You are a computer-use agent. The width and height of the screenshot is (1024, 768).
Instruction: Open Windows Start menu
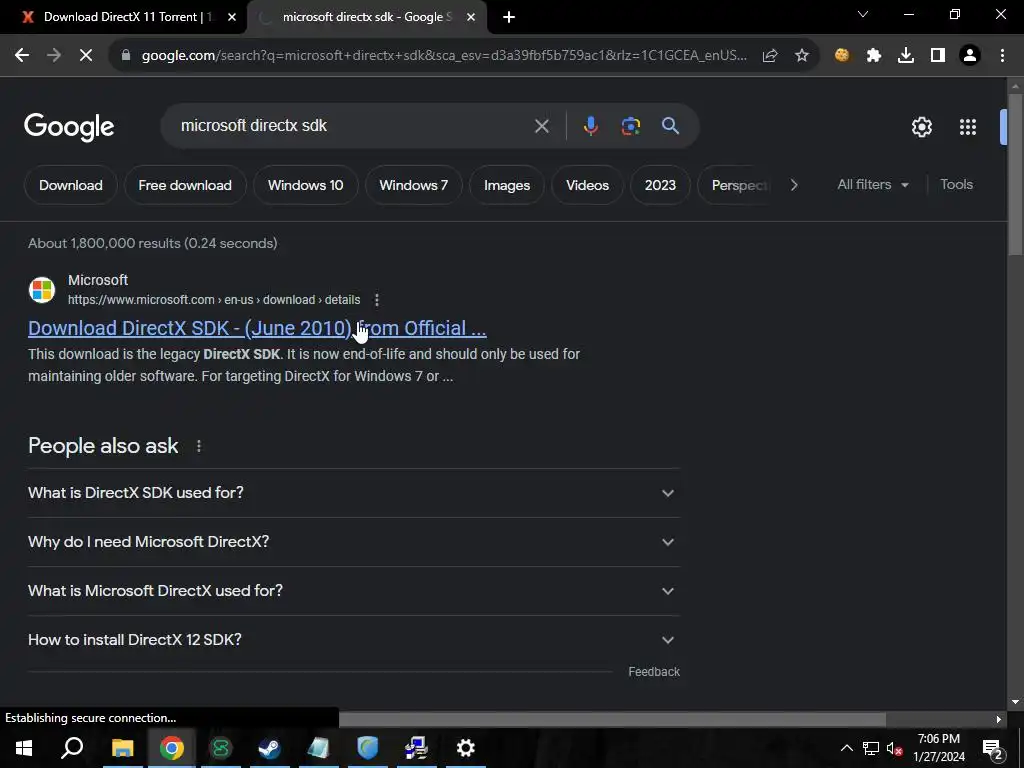(24, 748)
